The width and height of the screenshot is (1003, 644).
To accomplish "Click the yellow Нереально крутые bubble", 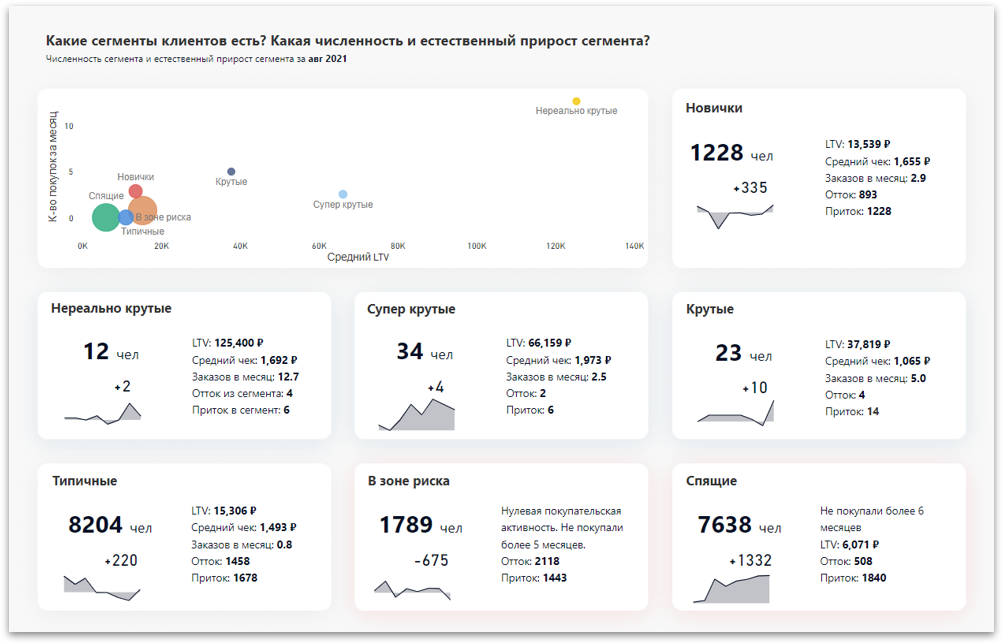I will (576, 101).
